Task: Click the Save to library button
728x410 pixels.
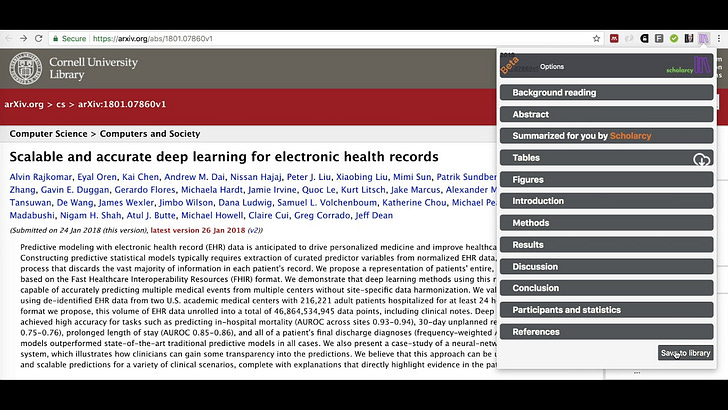Action: click(685, 353)
